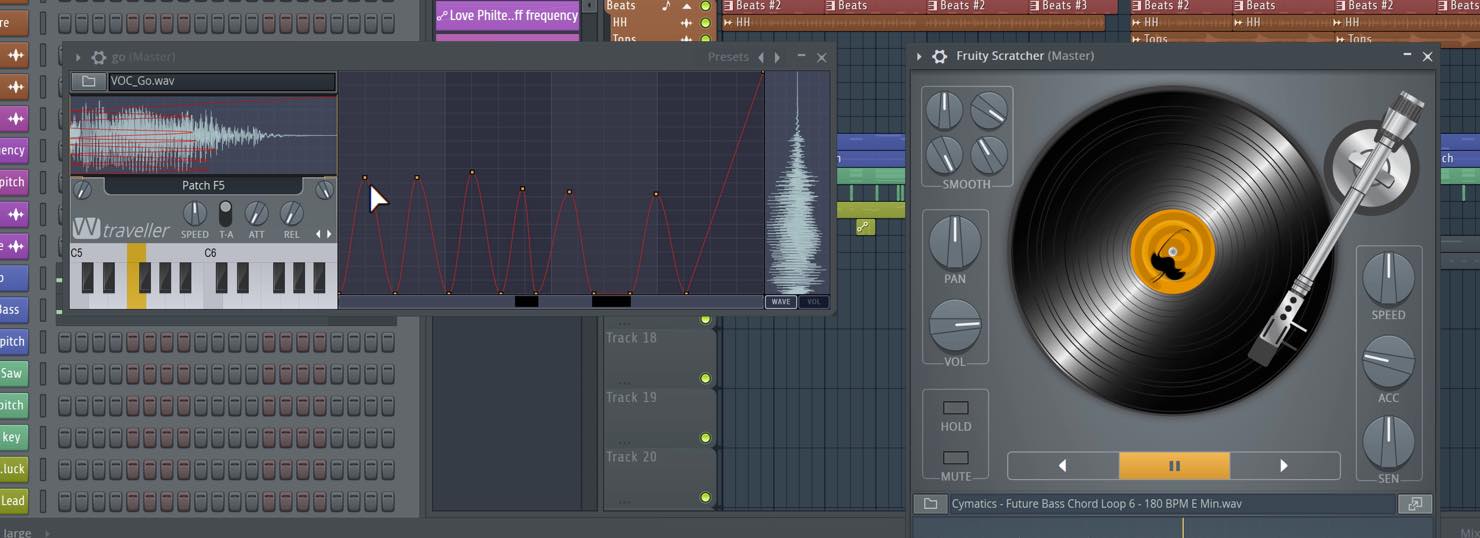This screenshot has height=538, width=1480.
Task: Select the Lead channel button in channel rack
Action: tap(13, 500)
